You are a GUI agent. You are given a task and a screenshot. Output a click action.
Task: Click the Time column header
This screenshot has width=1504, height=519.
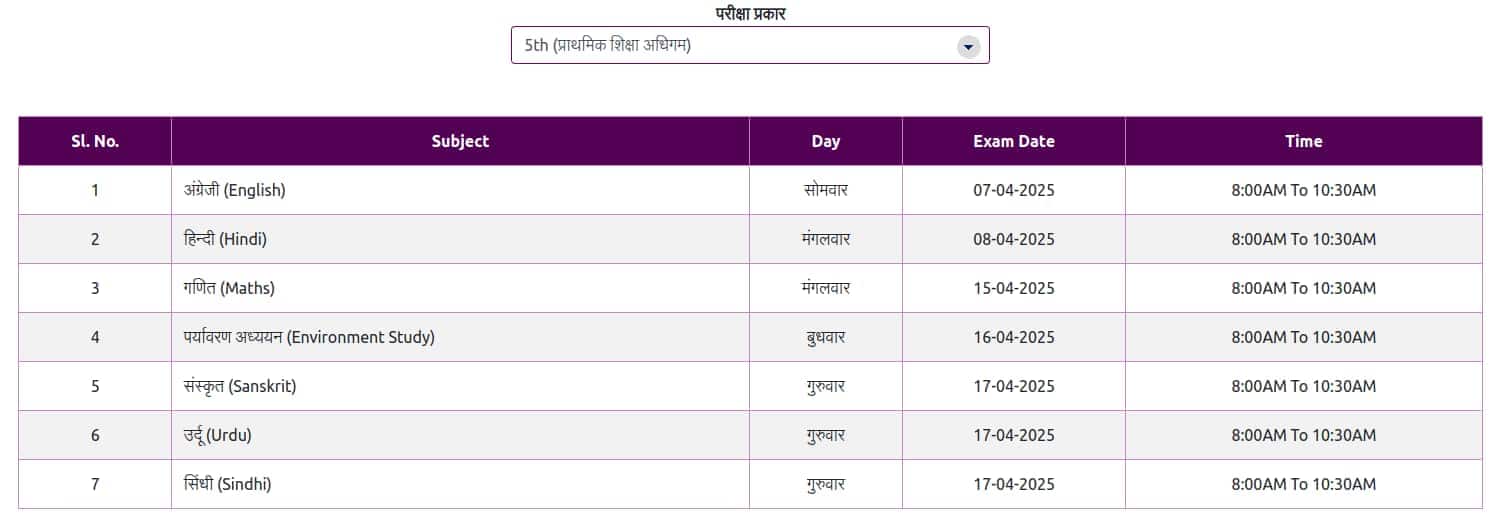click(x=1304, y=141)
